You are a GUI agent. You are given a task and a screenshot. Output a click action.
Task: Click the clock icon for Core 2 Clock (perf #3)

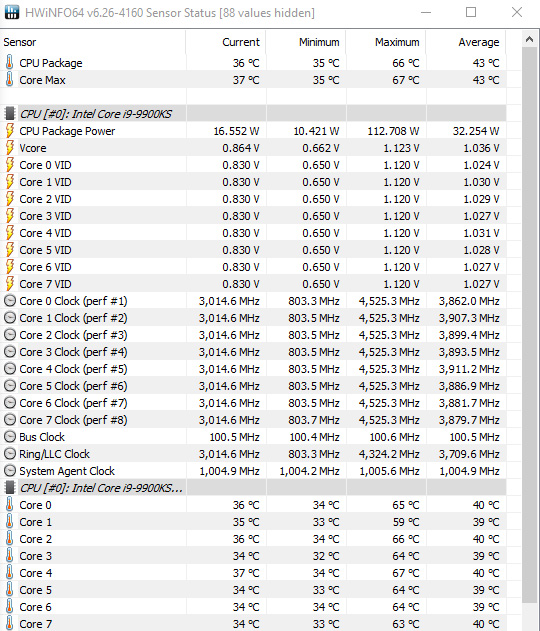click(10, 335)
